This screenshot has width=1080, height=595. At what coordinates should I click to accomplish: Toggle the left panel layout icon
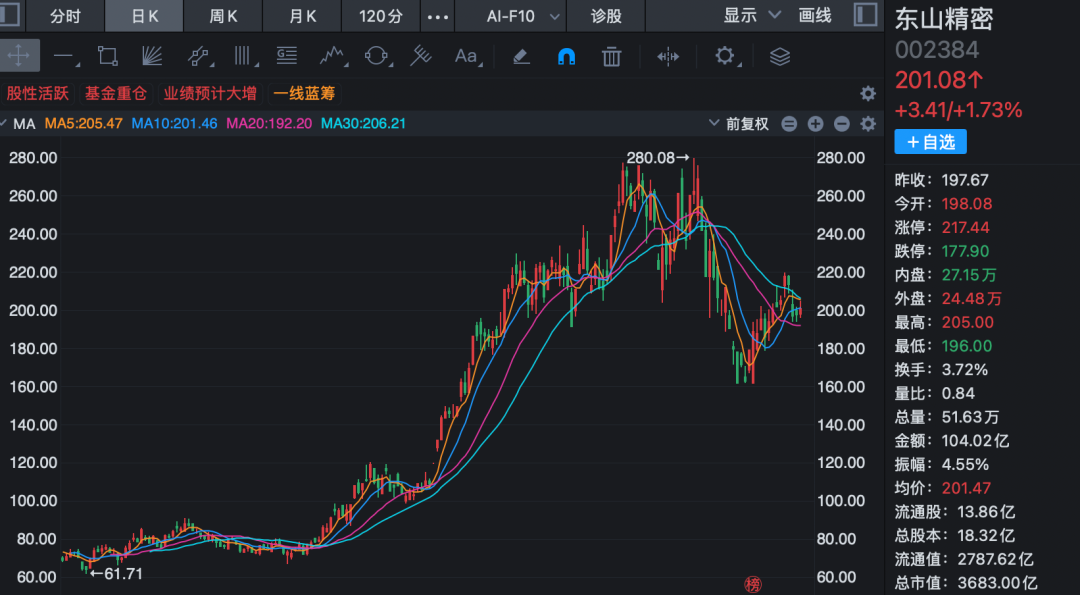tap(9, 15)
